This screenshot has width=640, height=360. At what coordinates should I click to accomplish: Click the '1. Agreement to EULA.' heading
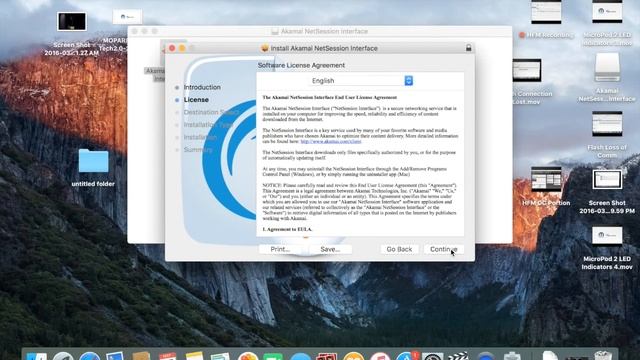click(287, 229)
